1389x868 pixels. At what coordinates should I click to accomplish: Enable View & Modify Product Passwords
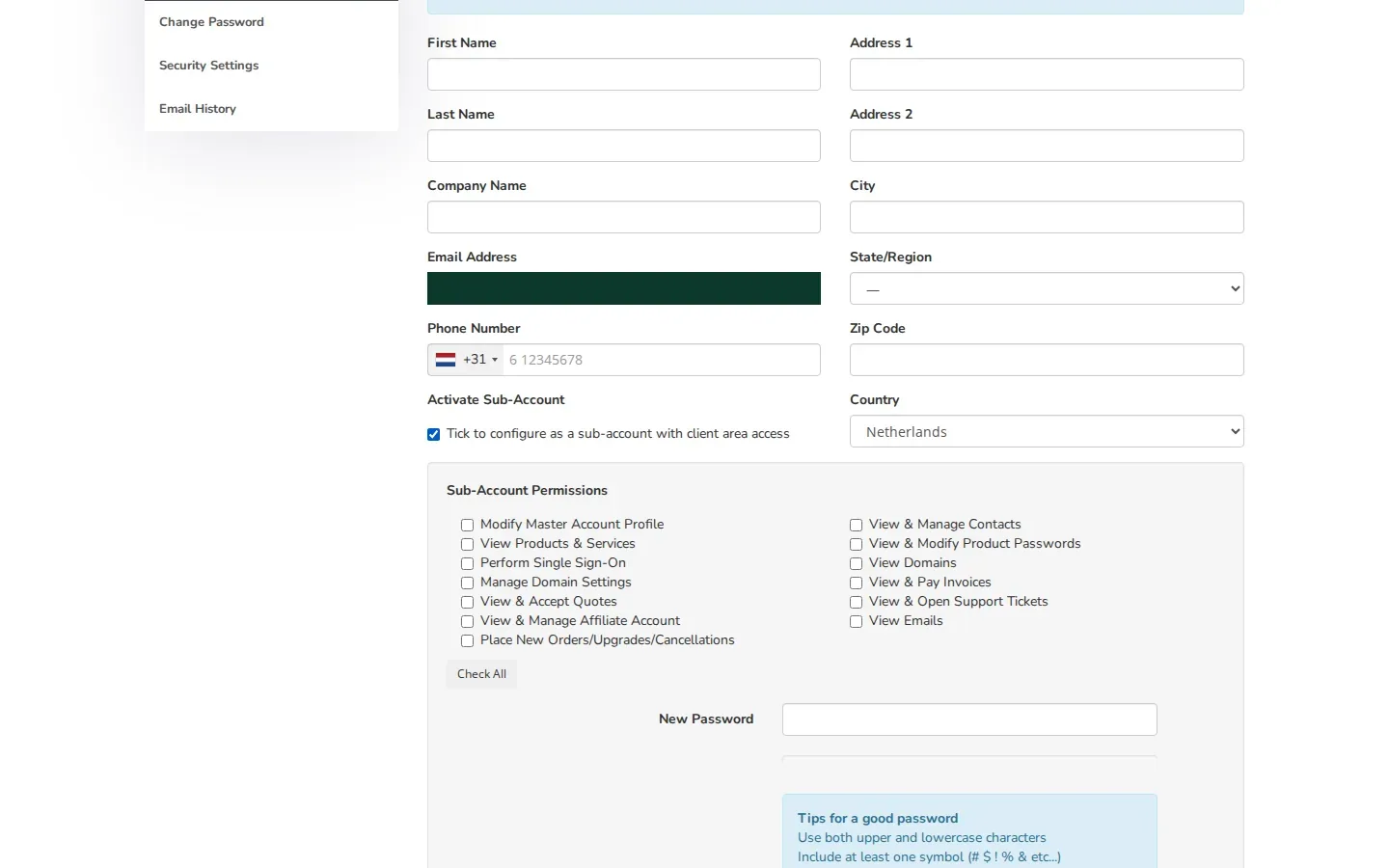pos(856,544)
